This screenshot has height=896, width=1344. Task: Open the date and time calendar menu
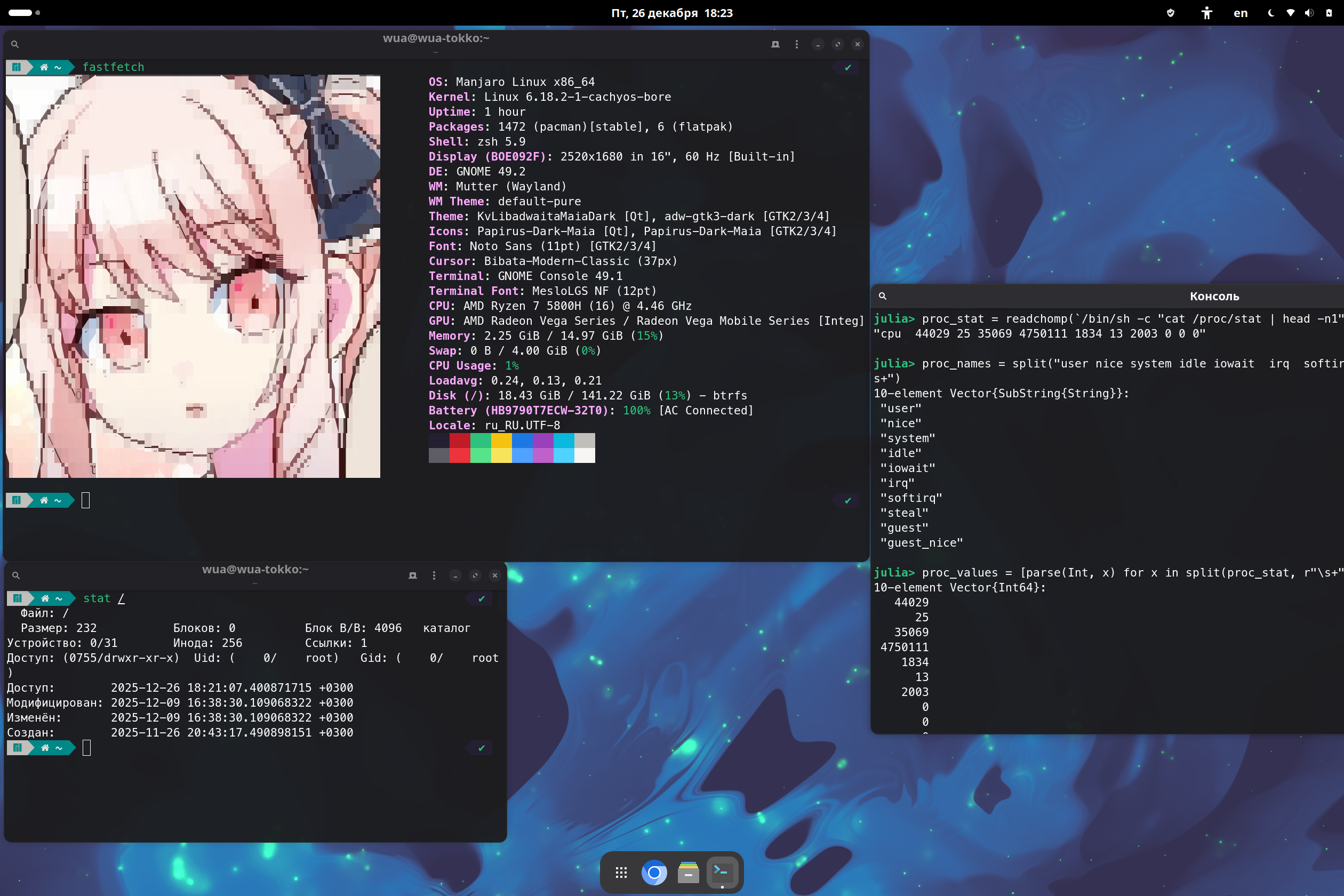coord(671,13)
